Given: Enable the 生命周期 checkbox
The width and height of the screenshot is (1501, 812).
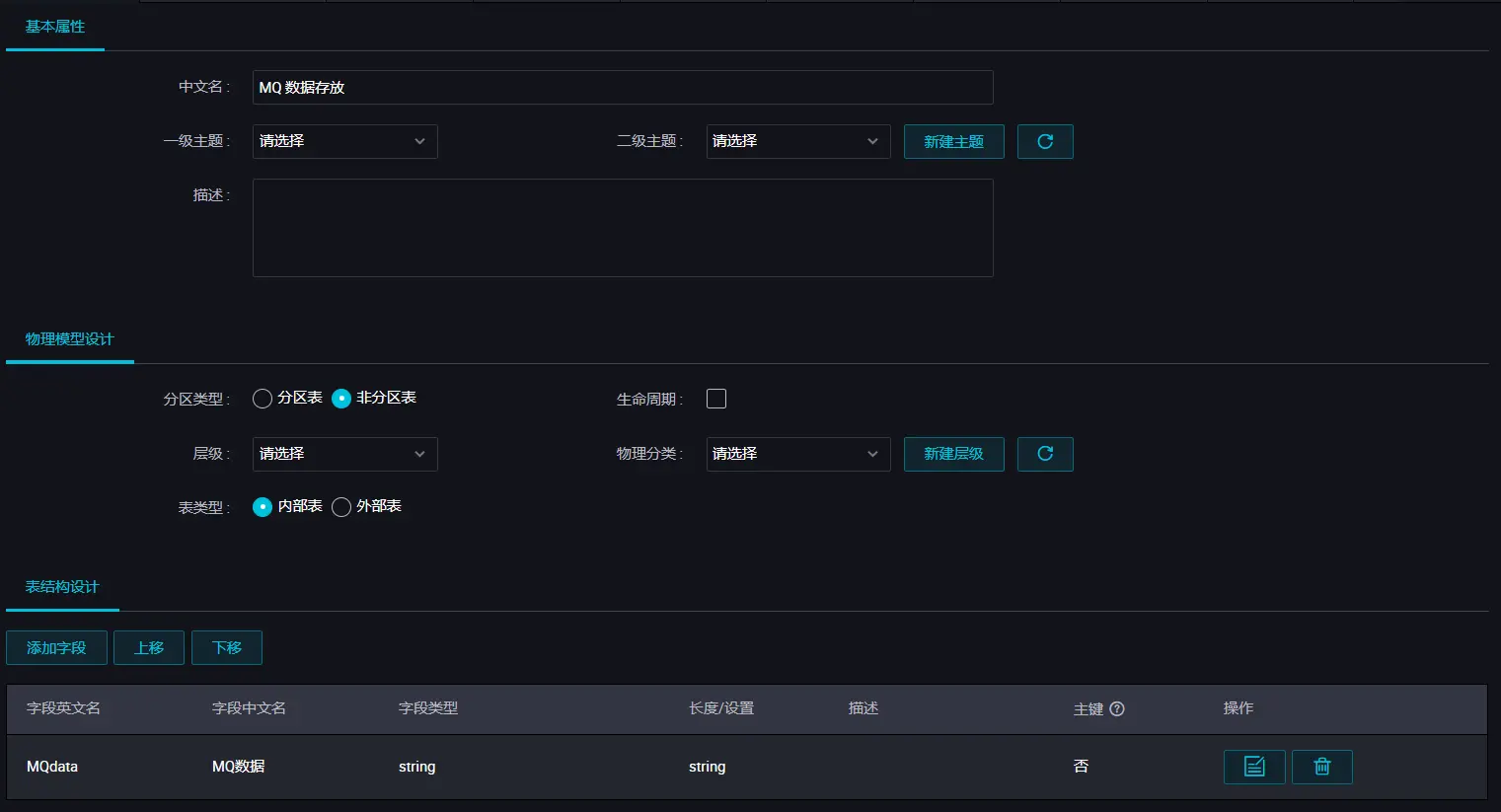Looking at the screenshot, I should (715, 398).
